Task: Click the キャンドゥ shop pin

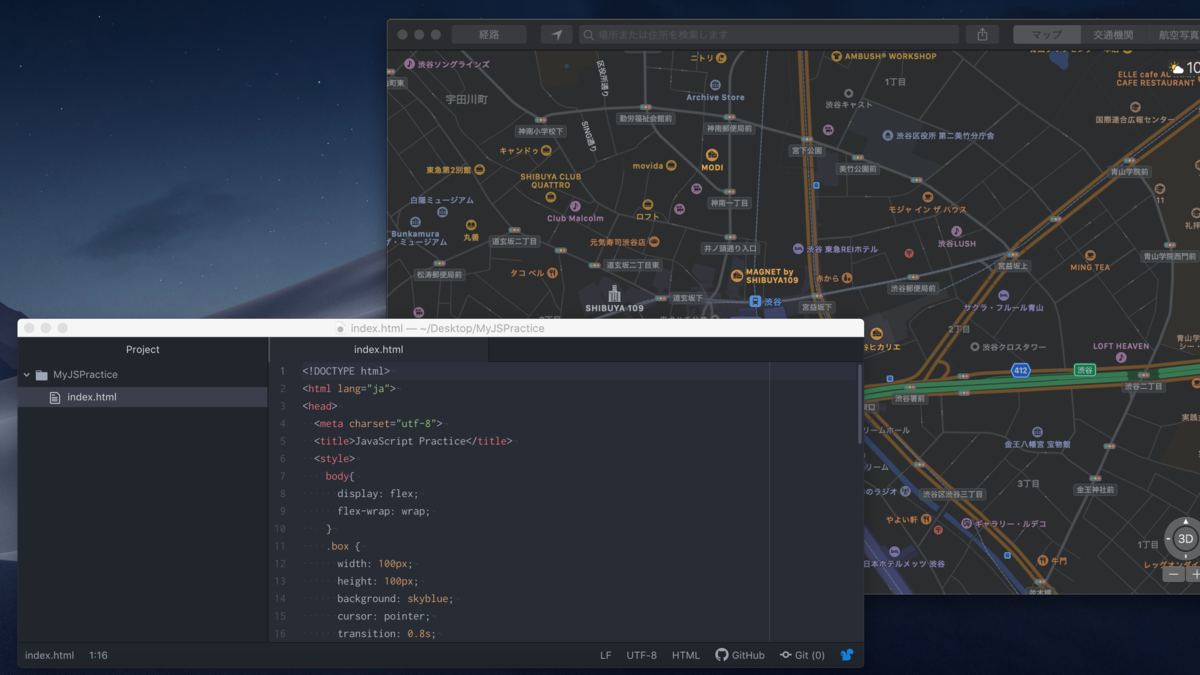Action: click(x=547, y=151)
